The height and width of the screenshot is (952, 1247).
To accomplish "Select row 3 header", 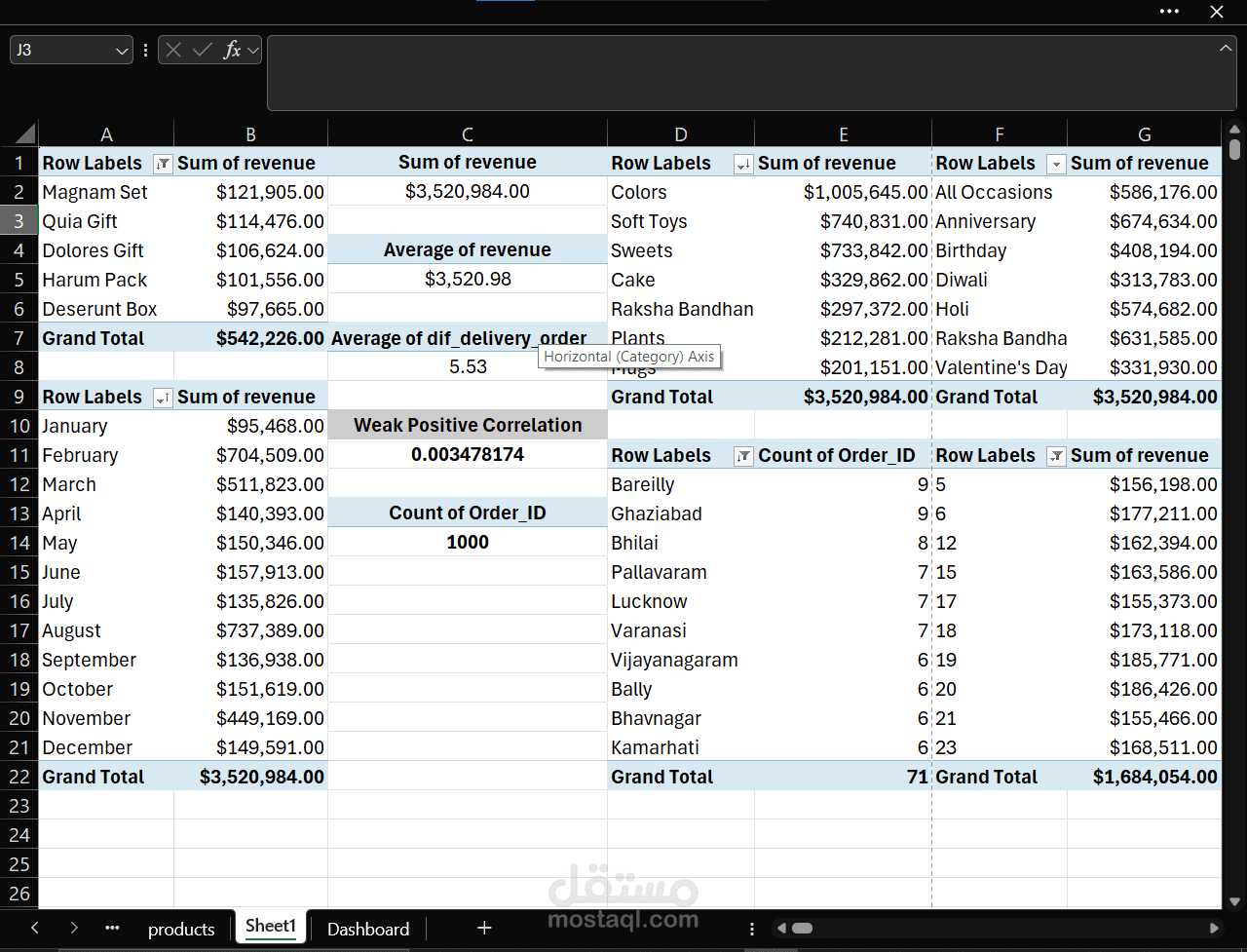I will (19, 221).
